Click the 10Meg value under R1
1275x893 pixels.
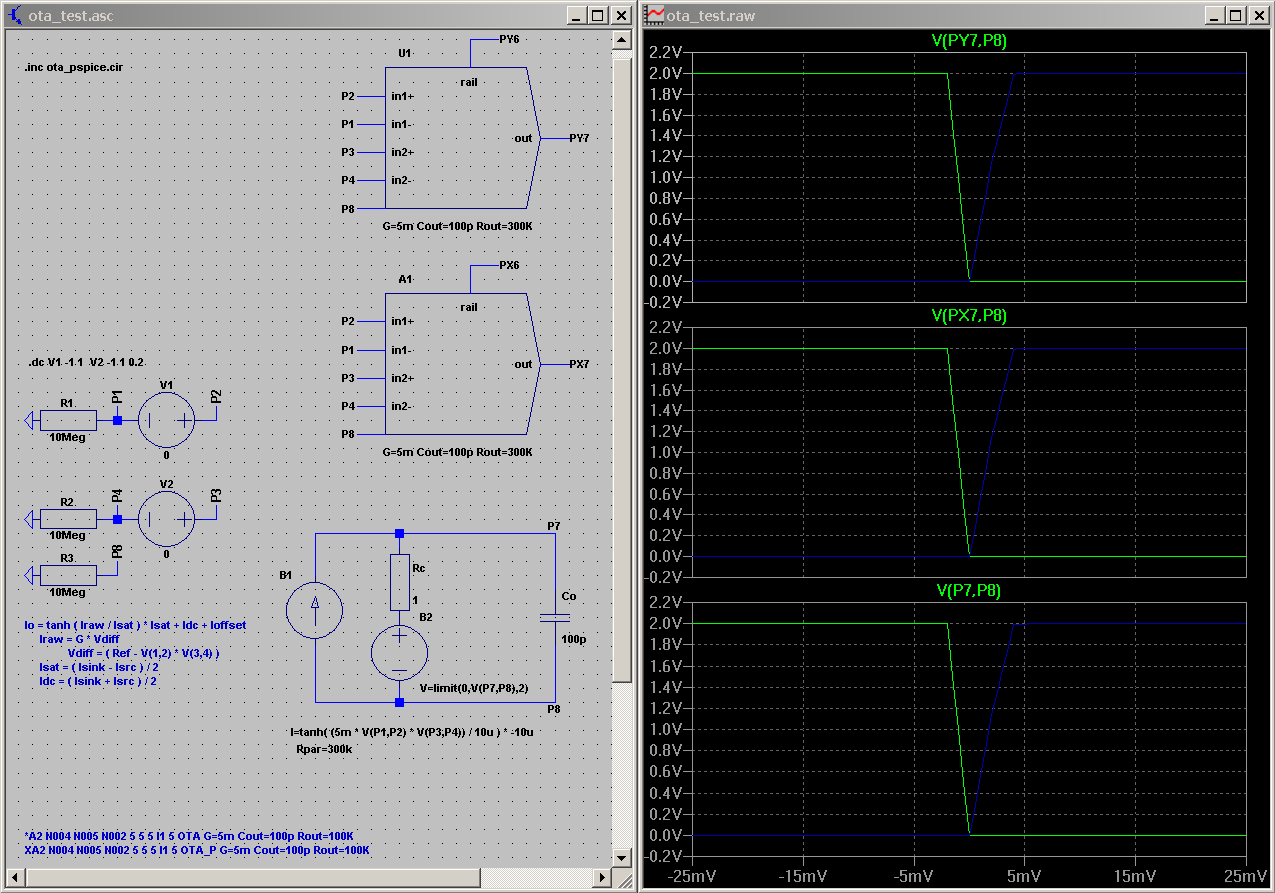point(66,438)
